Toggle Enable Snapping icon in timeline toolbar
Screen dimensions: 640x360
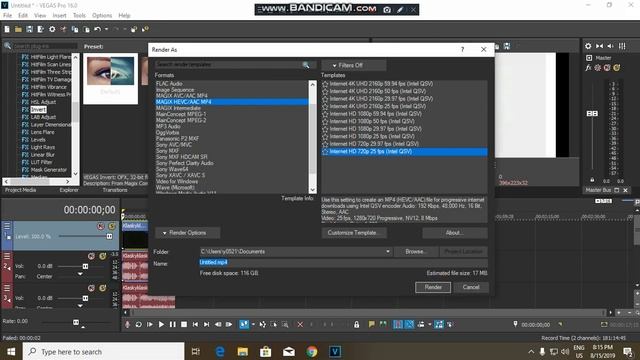point(398,324)
